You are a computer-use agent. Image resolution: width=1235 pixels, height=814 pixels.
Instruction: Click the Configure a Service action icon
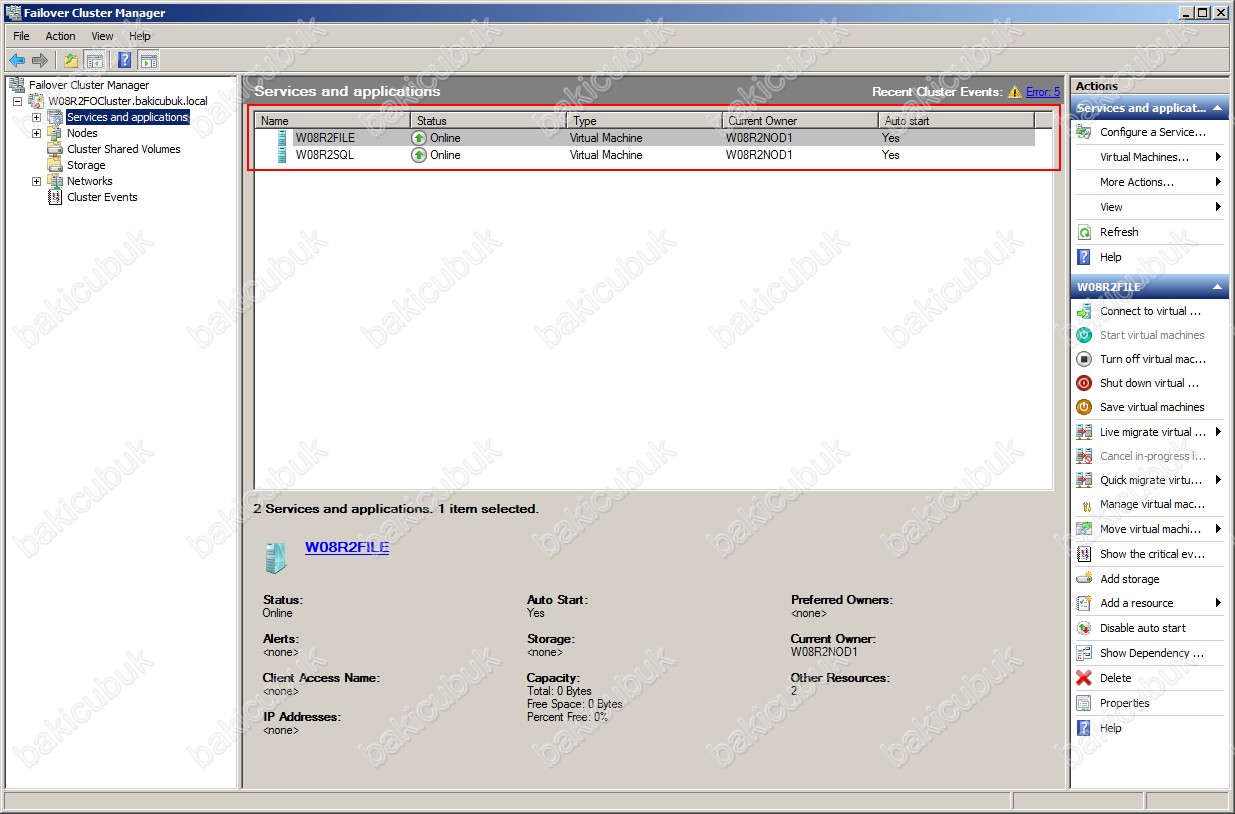(1084, 132)
